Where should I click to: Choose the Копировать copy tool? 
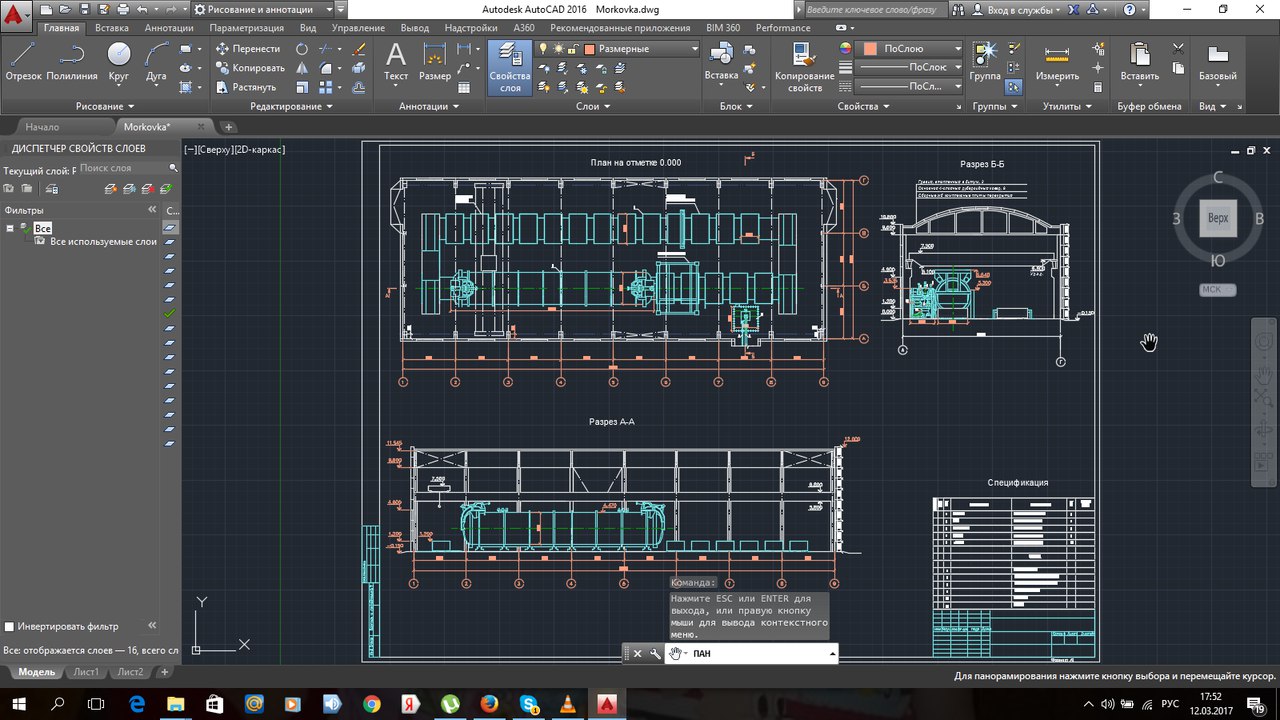[x=251, y=68]
